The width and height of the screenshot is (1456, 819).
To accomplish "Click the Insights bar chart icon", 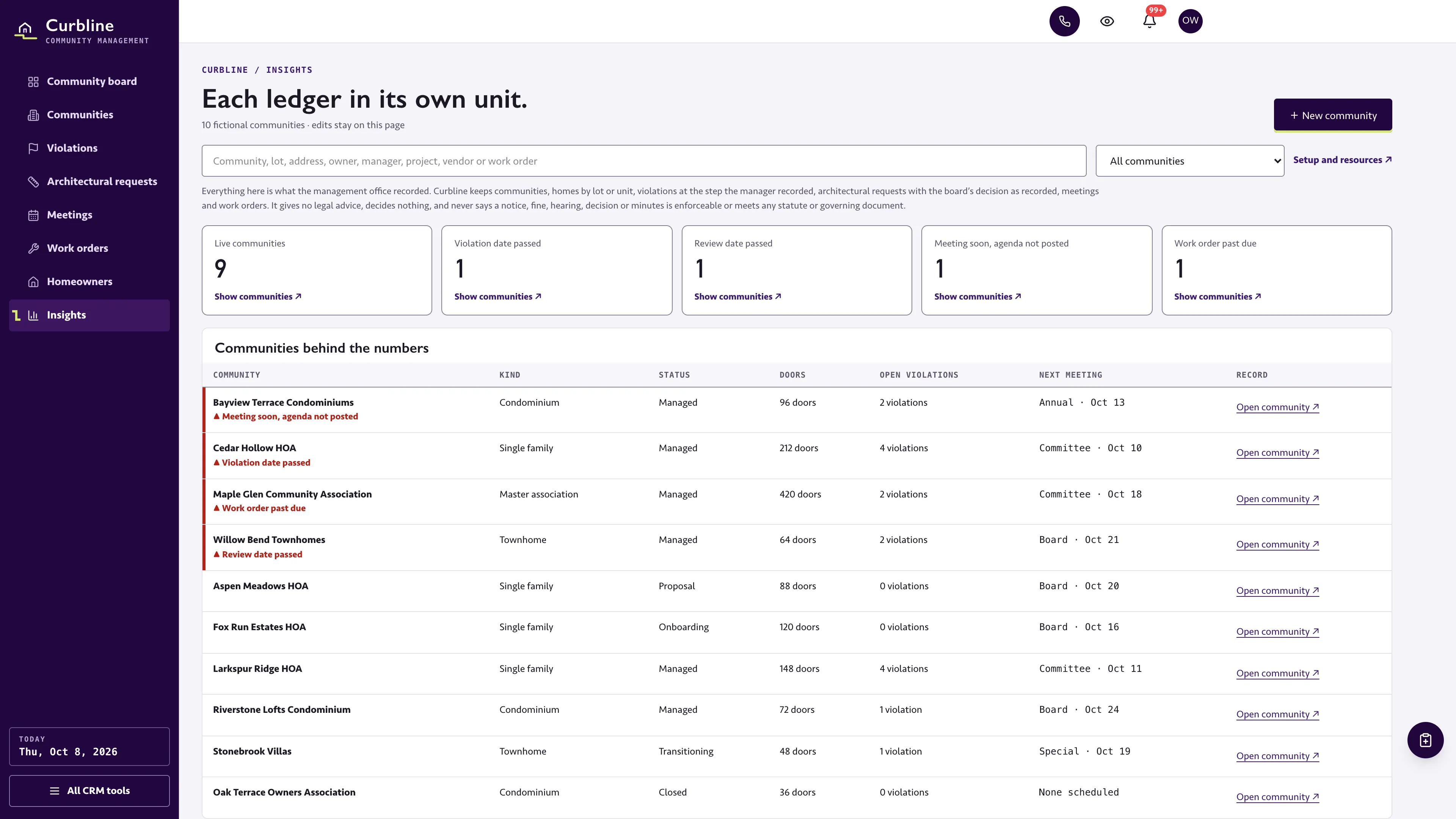I will pos(33,315).
